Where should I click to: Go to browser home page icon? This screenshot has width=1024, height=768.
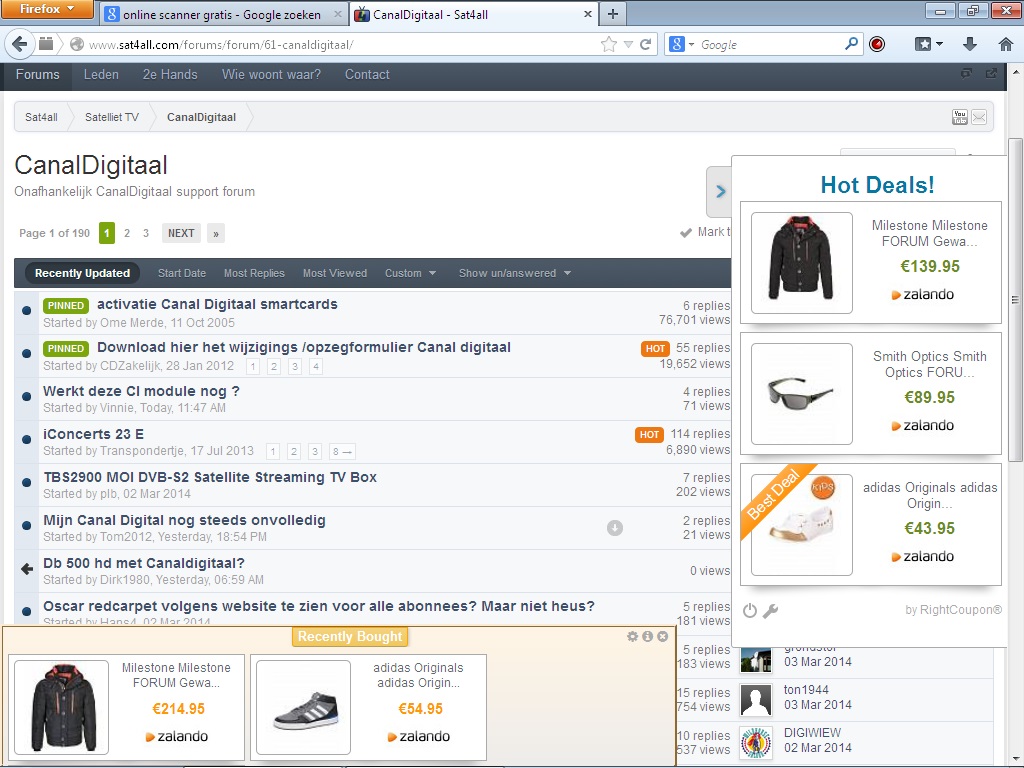tap(1006, 44)
